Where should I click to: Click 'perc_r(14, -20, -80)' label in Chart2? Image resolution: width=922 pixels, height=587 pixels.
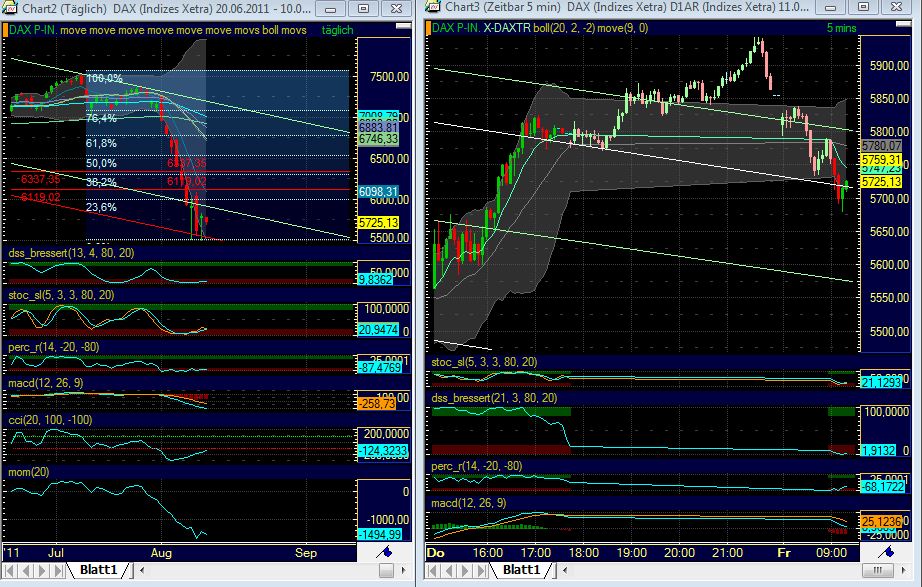click(54, 347)
